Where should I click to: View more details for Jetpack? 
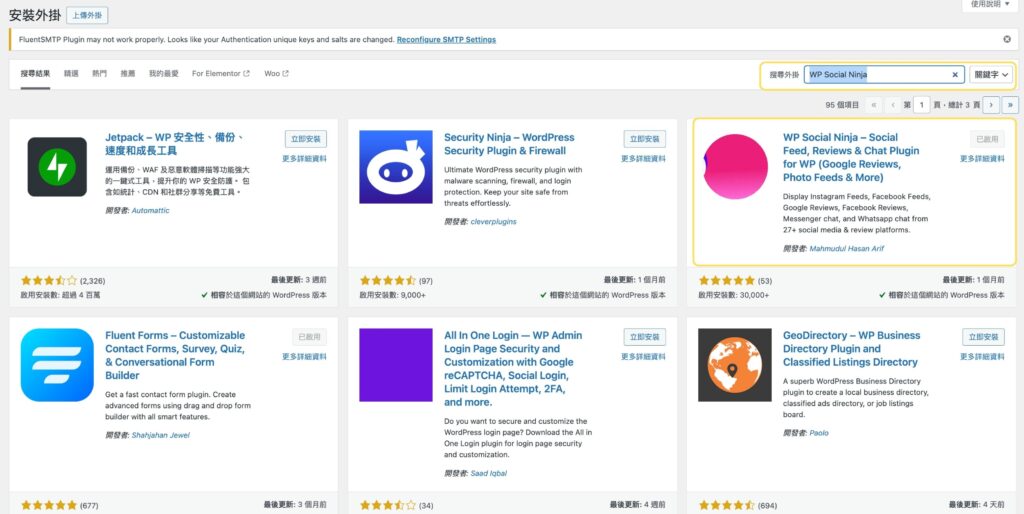(304, 159)
